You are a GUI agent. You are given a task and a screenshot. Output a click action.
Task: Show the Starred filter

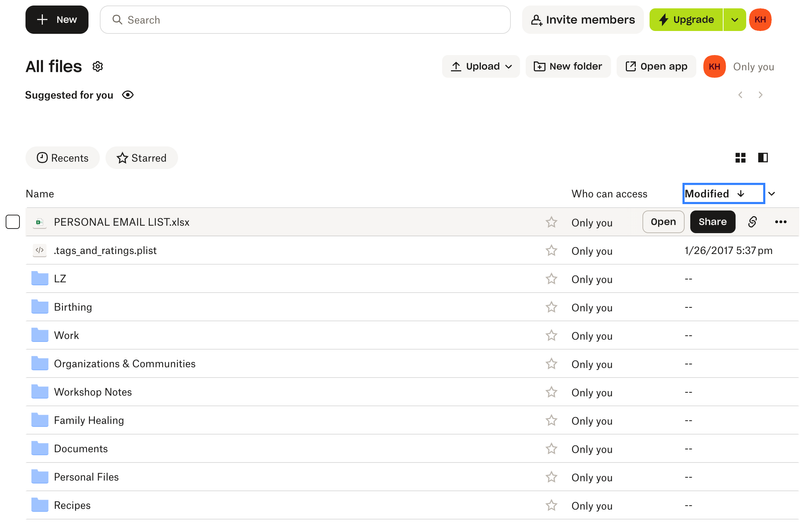(x=141, y=158)
